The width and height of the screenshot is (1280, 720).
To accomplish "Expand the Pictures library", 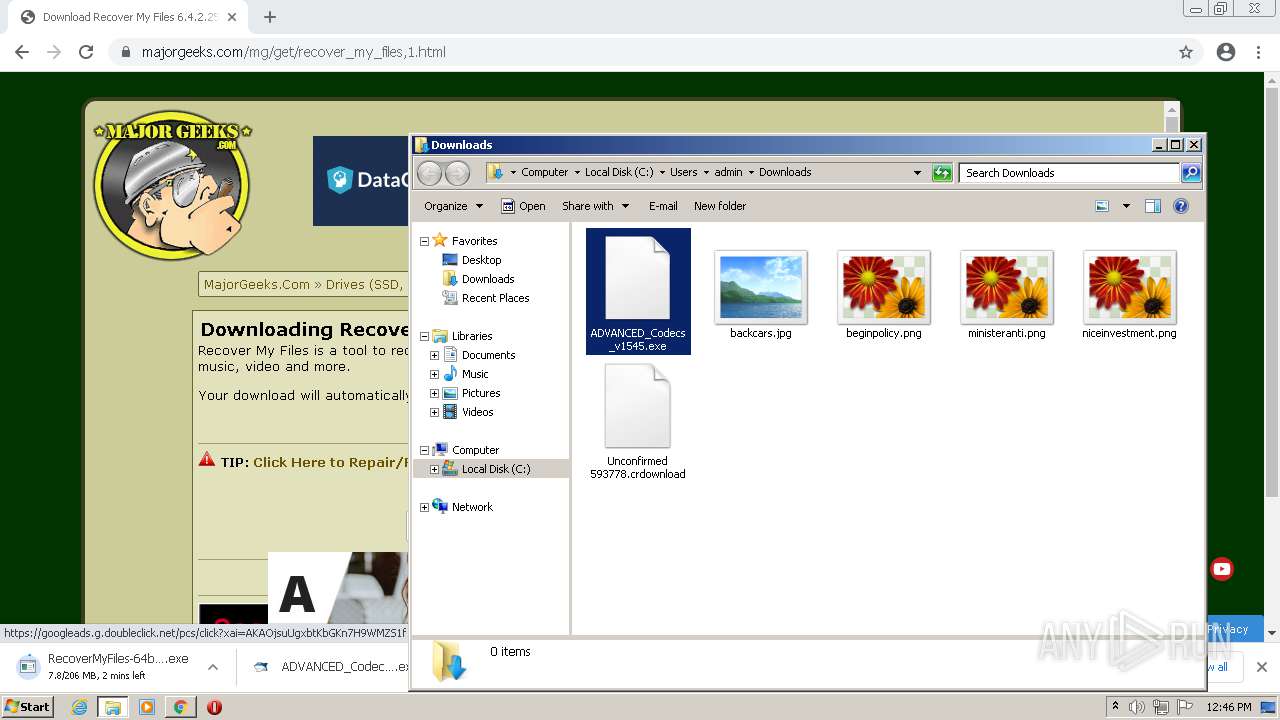I will pos(434,393).
